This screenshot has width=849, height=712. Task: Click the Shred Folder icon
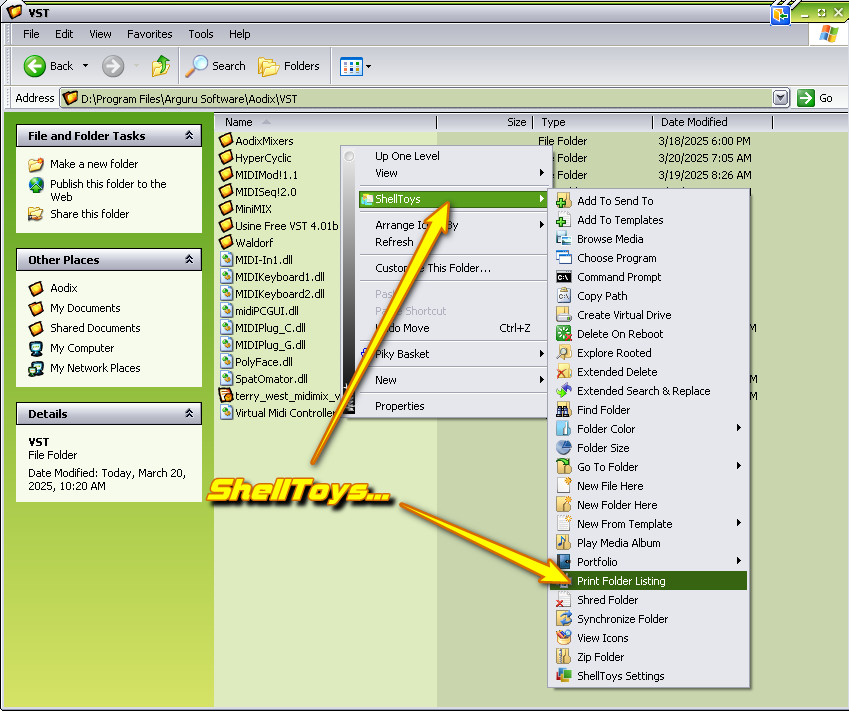coord(564,600)
